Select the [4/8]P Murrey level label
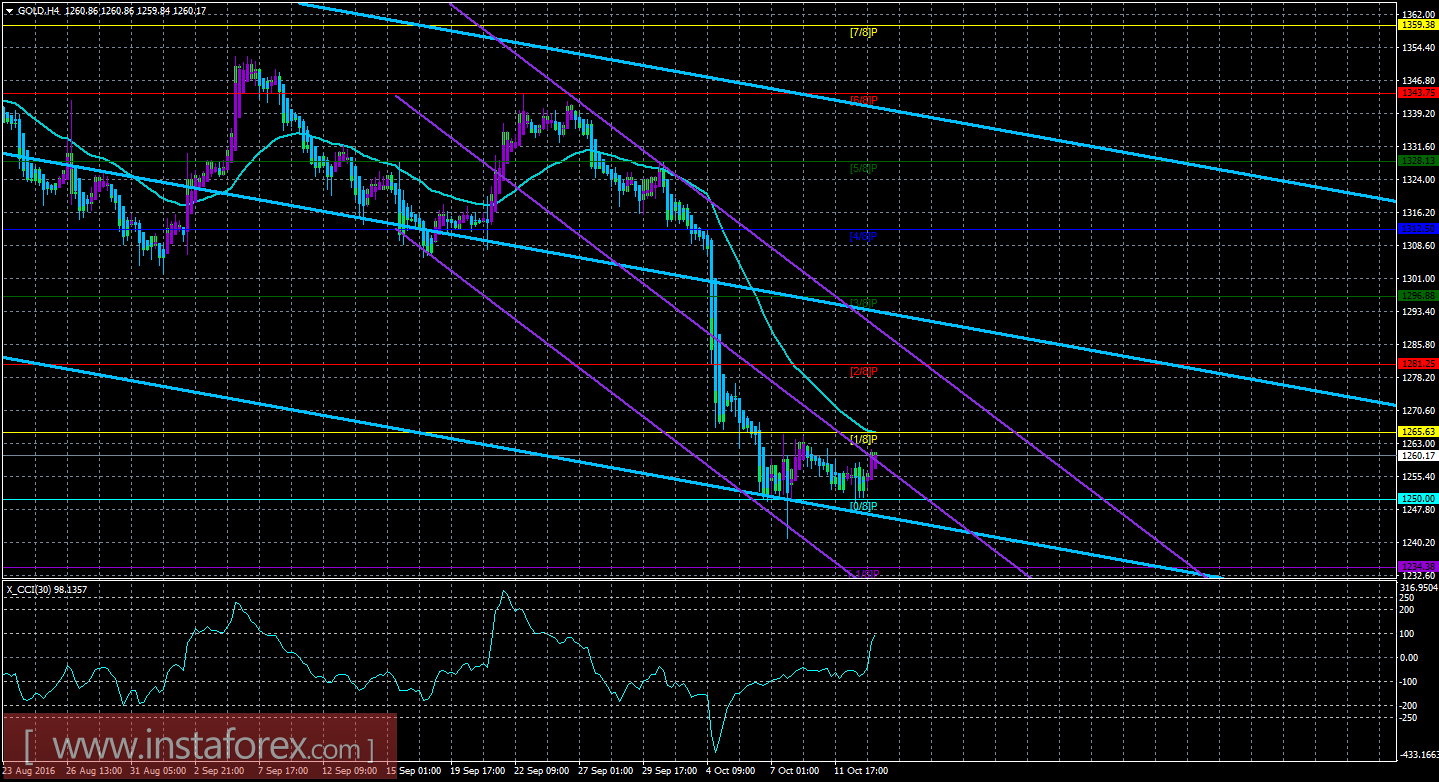The image size is (1439, 782). point(863,236)
